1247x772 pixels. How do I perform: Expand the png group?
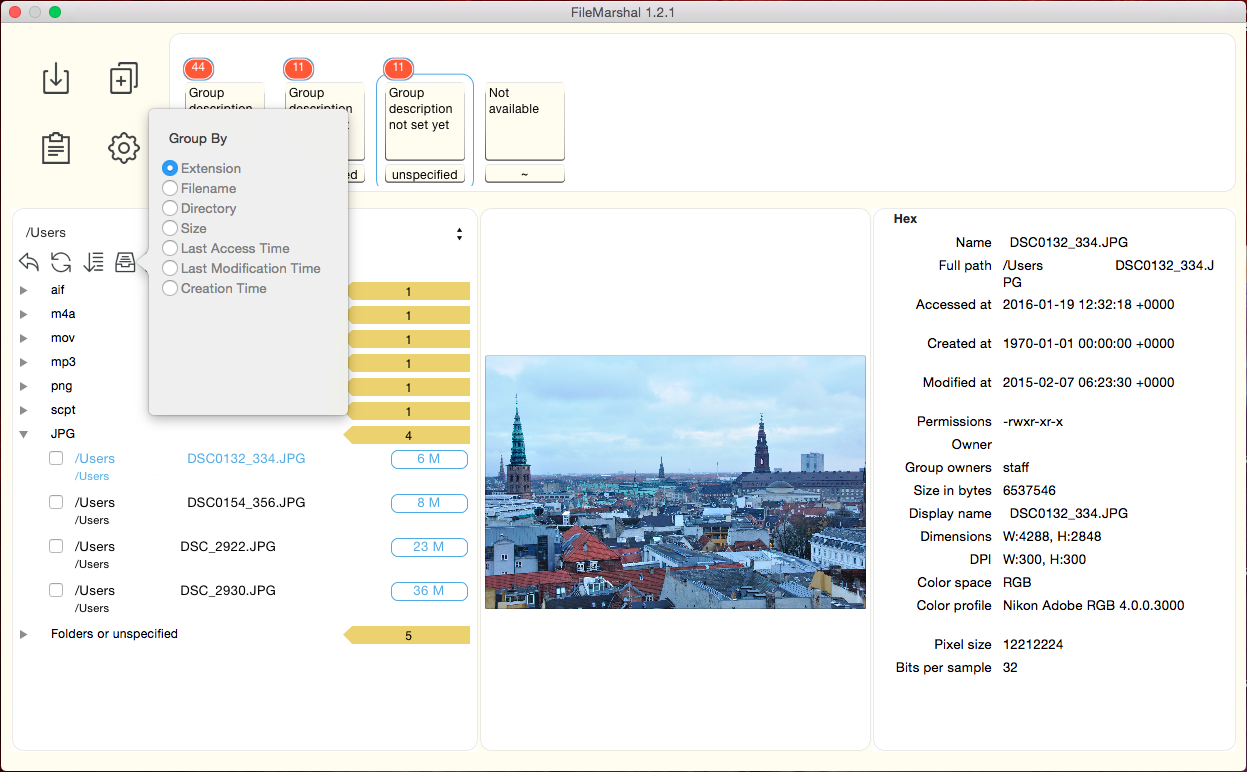[24, 386]
